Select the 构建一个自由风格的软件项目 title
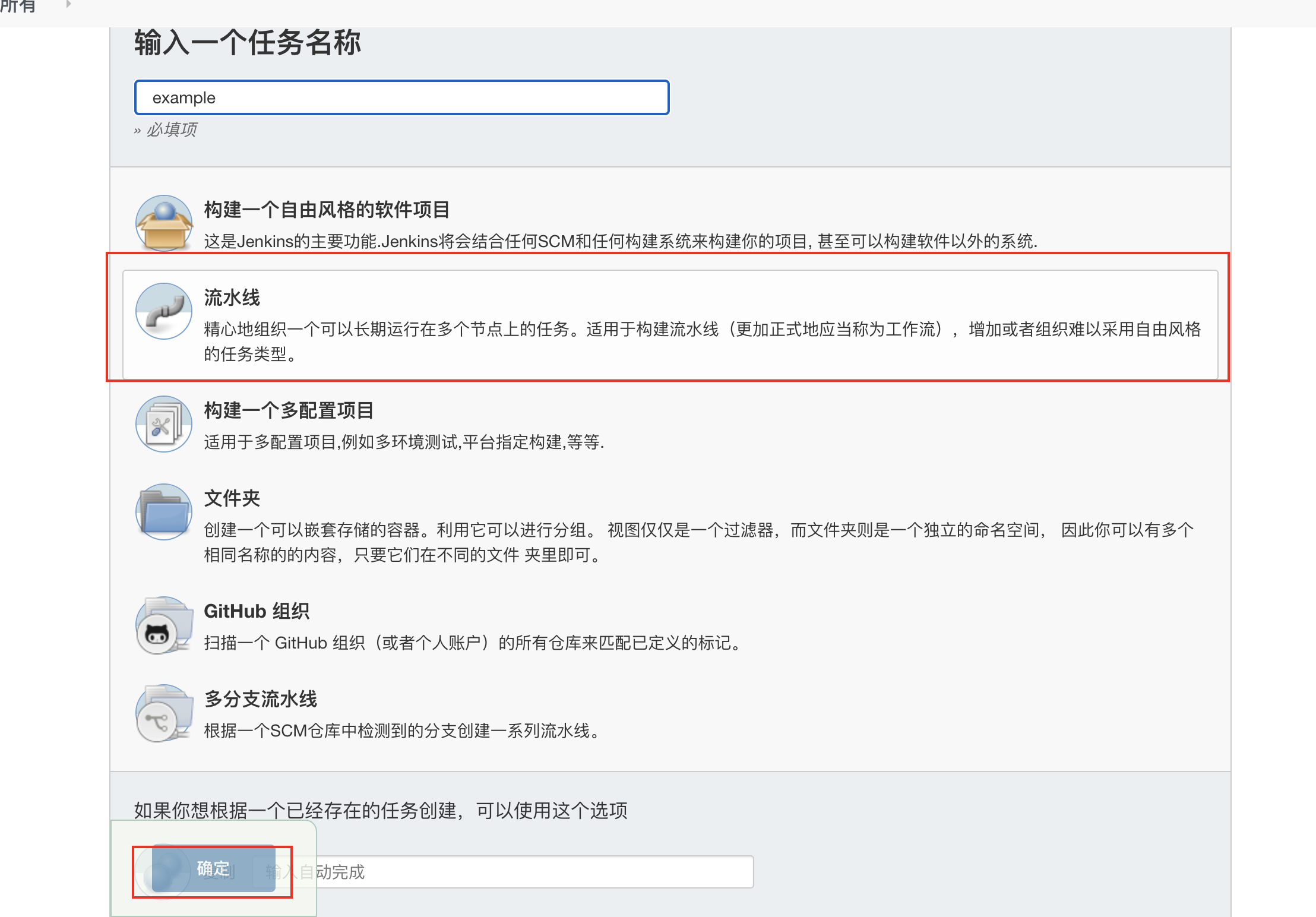The width and height of the screenshot is (1316, 917). pos(327,210)
